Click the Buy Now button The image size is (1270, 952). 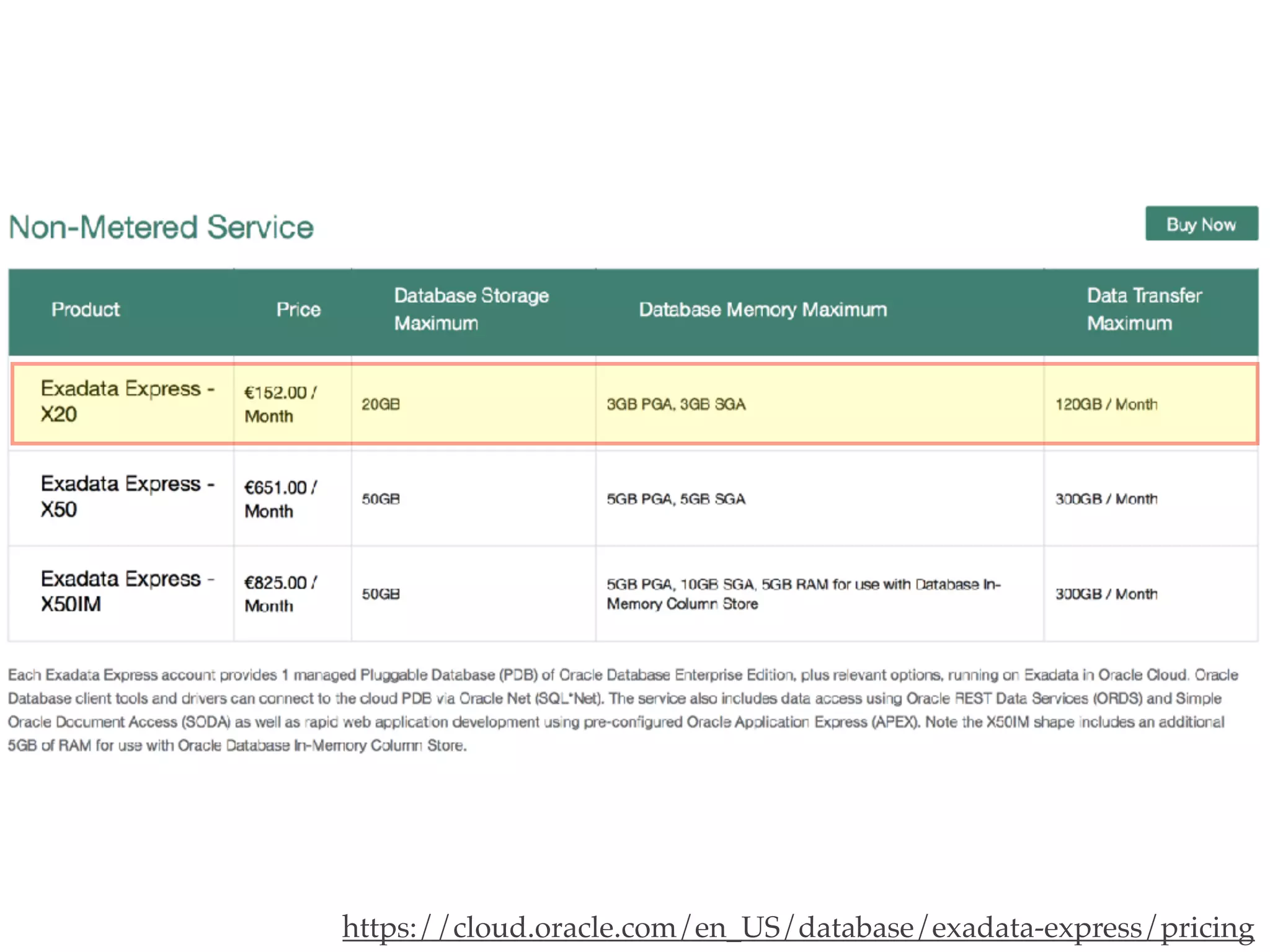[1201, 224]
